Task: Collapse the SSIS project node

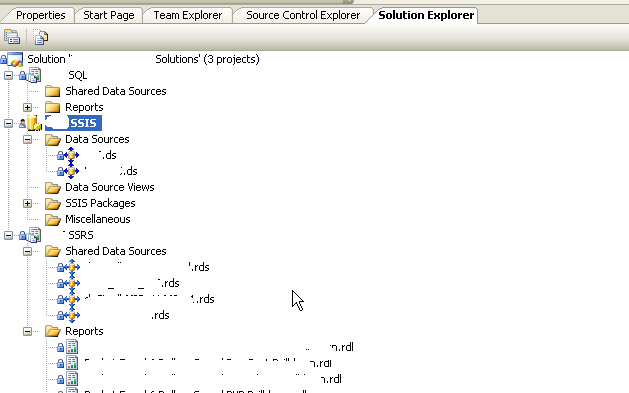Action: tap(8, 124)
